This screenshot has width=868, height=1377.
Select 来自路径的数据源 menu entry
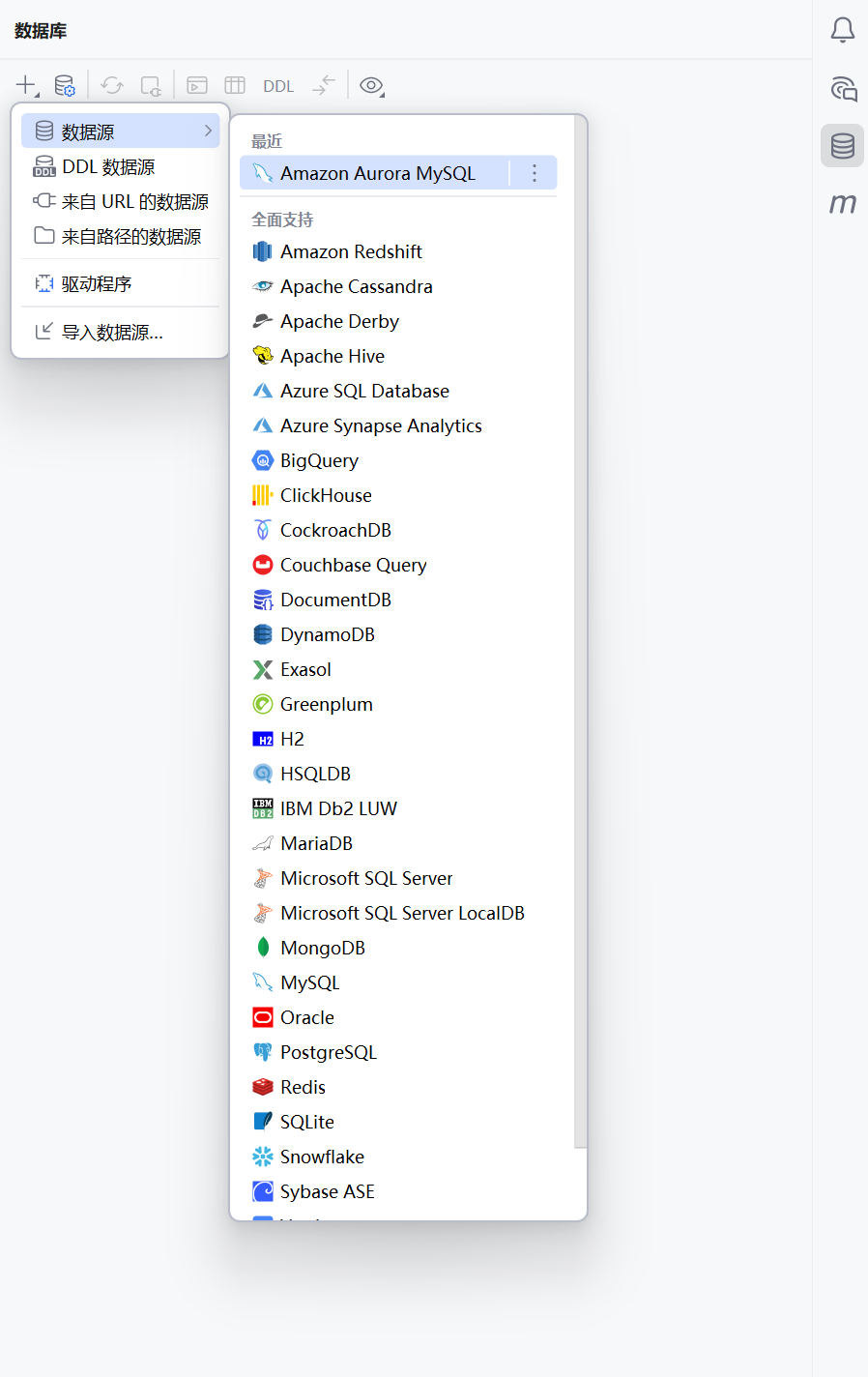coord(121,236)
